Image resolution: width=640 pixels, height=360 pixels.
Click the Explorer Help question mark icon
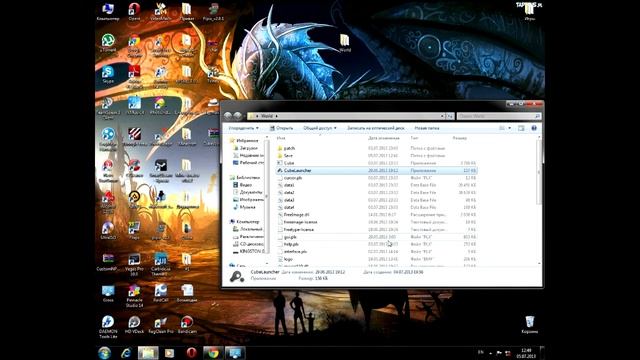click(x=534, y=128)
